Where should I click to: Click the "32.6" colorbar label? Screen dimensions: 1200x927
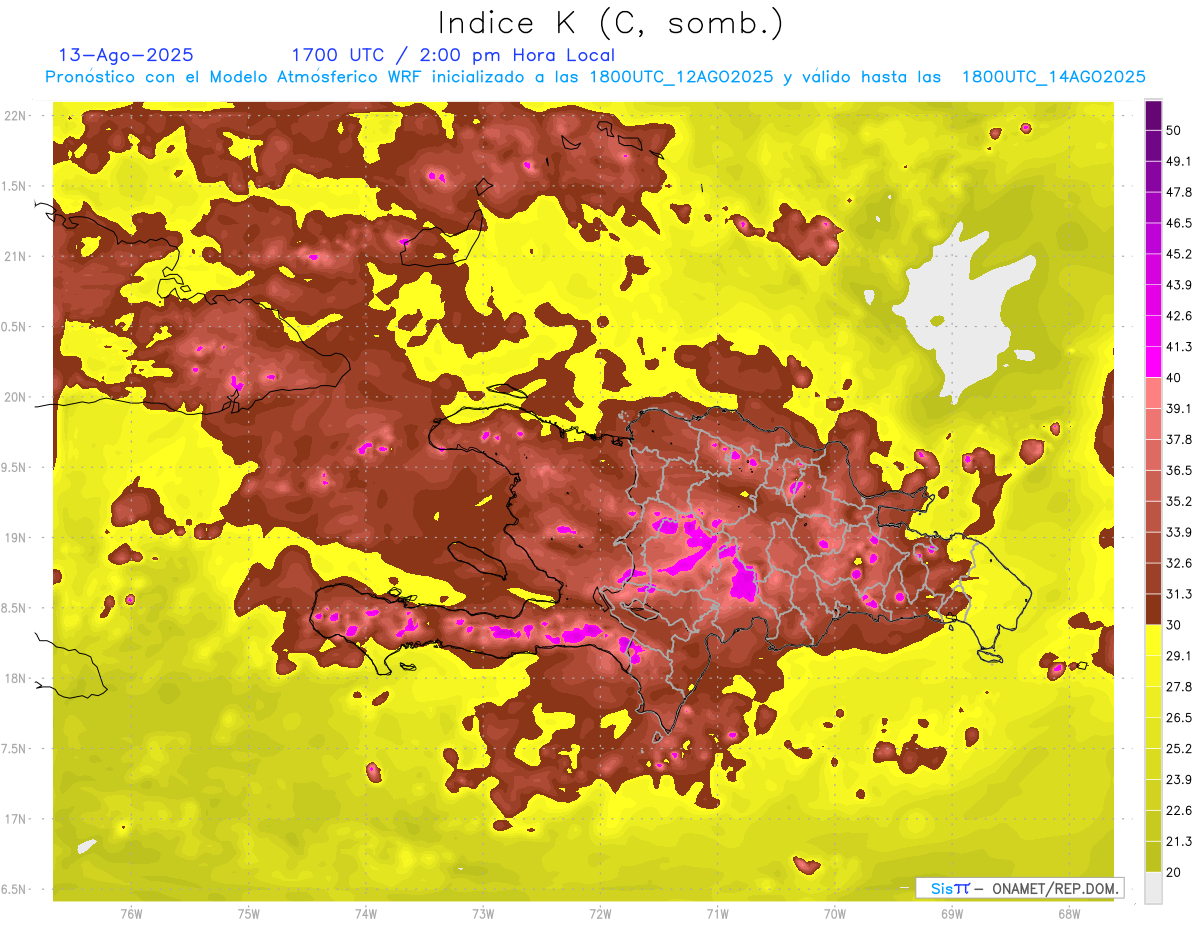(1178, 563)
